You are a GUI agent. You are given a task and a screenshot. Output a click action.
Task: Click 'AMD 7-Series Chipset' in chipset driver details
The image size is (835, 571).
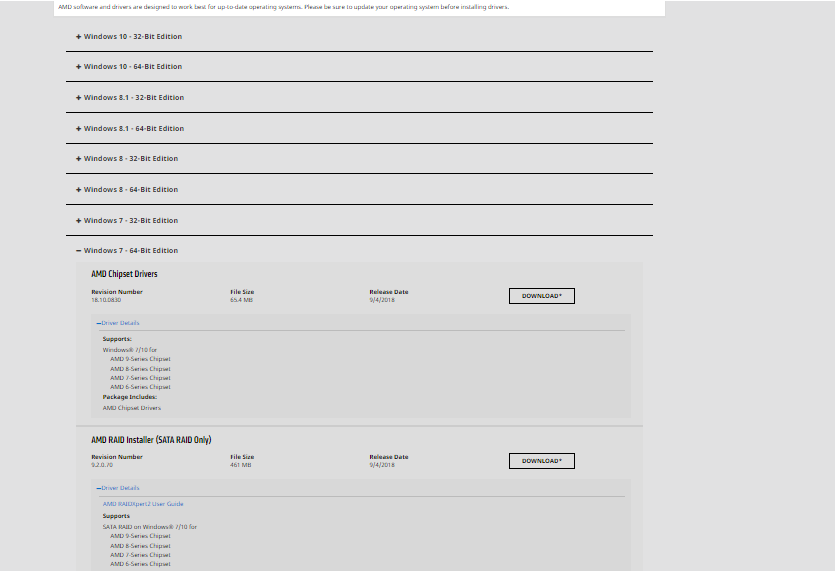pyautogui.click(x=141, y=378)
